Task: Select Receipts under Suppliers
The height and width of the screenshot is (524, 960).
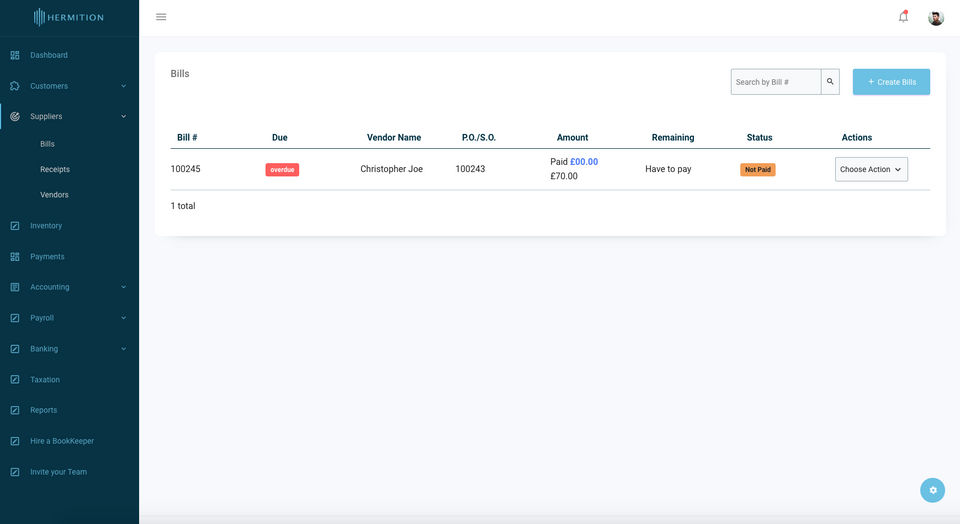Action: tap(55, 170)
